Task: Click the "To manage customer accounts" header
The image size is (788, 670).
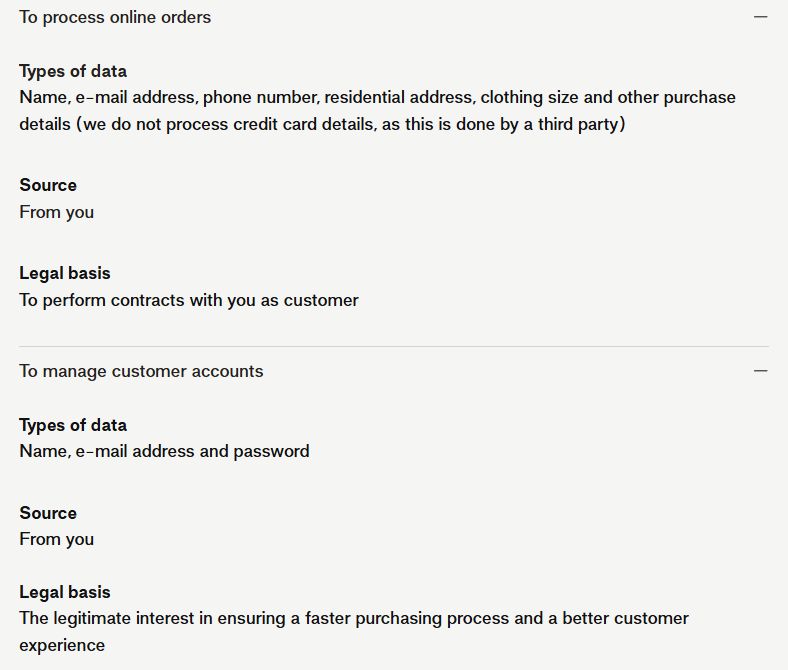Action: tap(141, 371)
